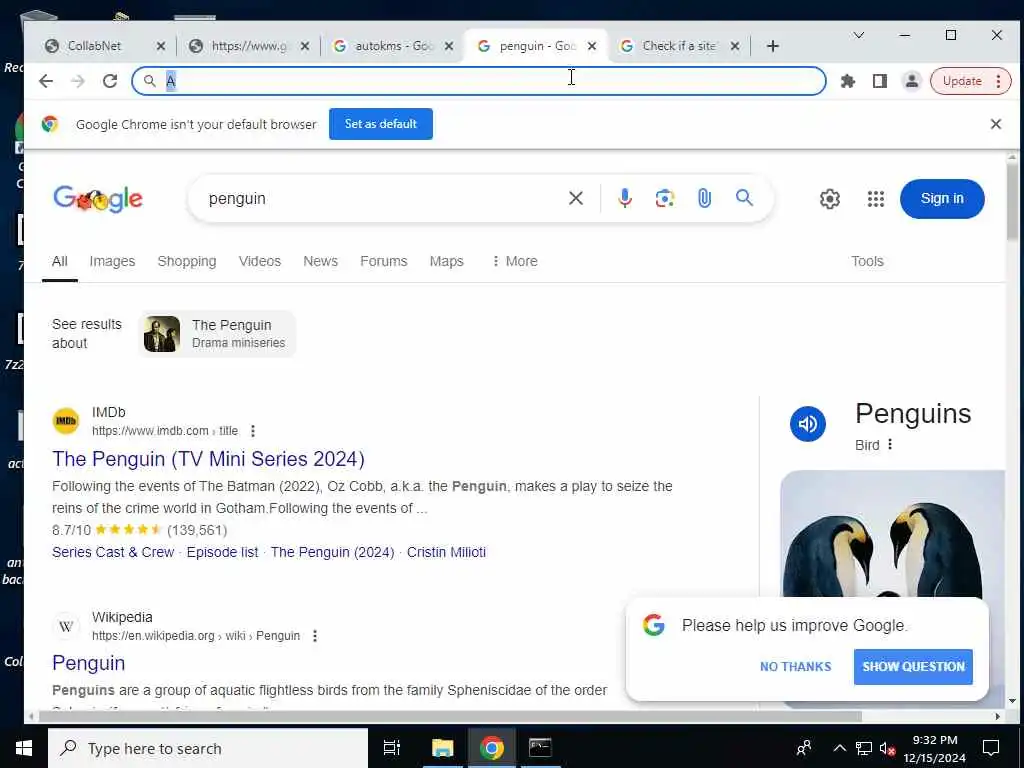Close the CollabNet tab

click(161, 46)
